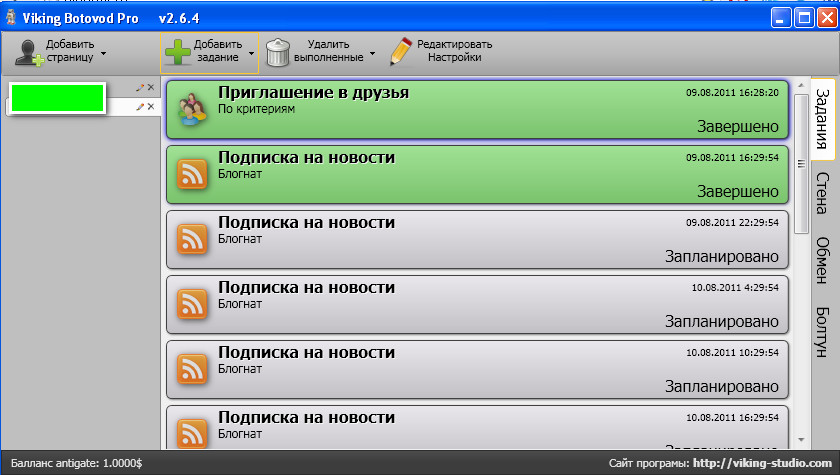The width and height of the screenshot is (840, 475).
Task: Click the task list scrollbar down arrow
Action: pyautogui.click(x=801, y=440)
